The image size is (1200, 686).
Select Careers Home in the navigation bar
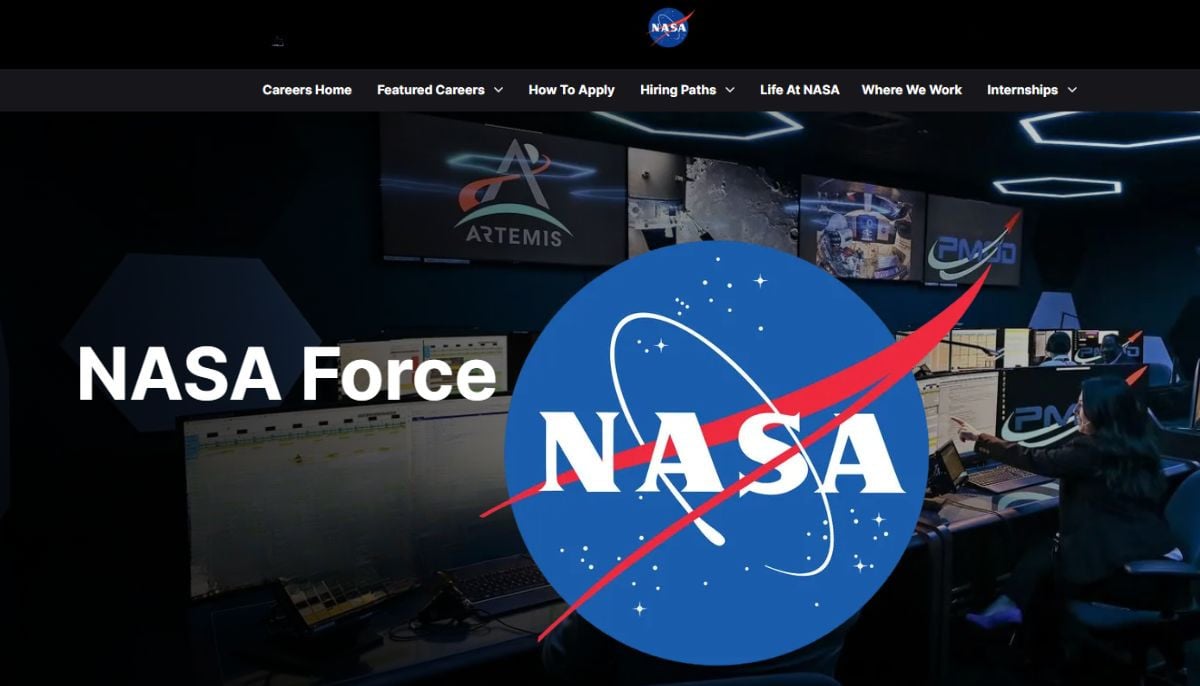click(307, 89)
